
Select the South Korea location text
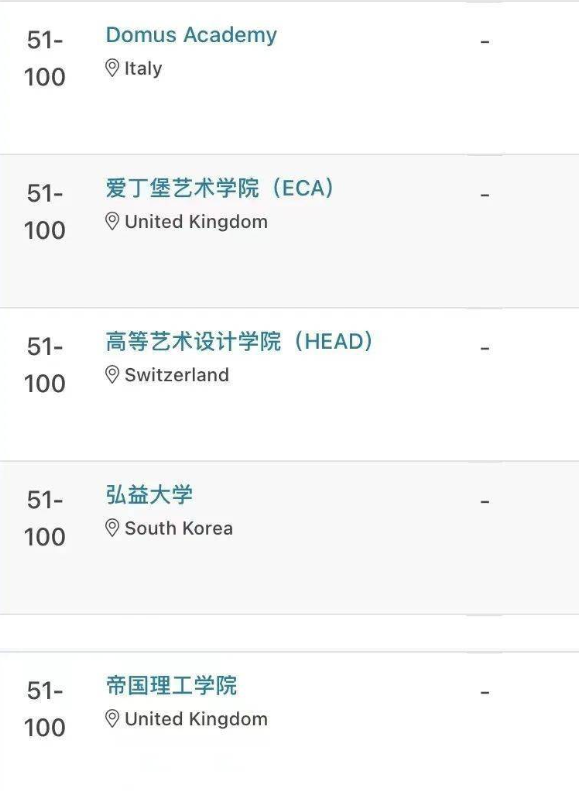point(179,528)
